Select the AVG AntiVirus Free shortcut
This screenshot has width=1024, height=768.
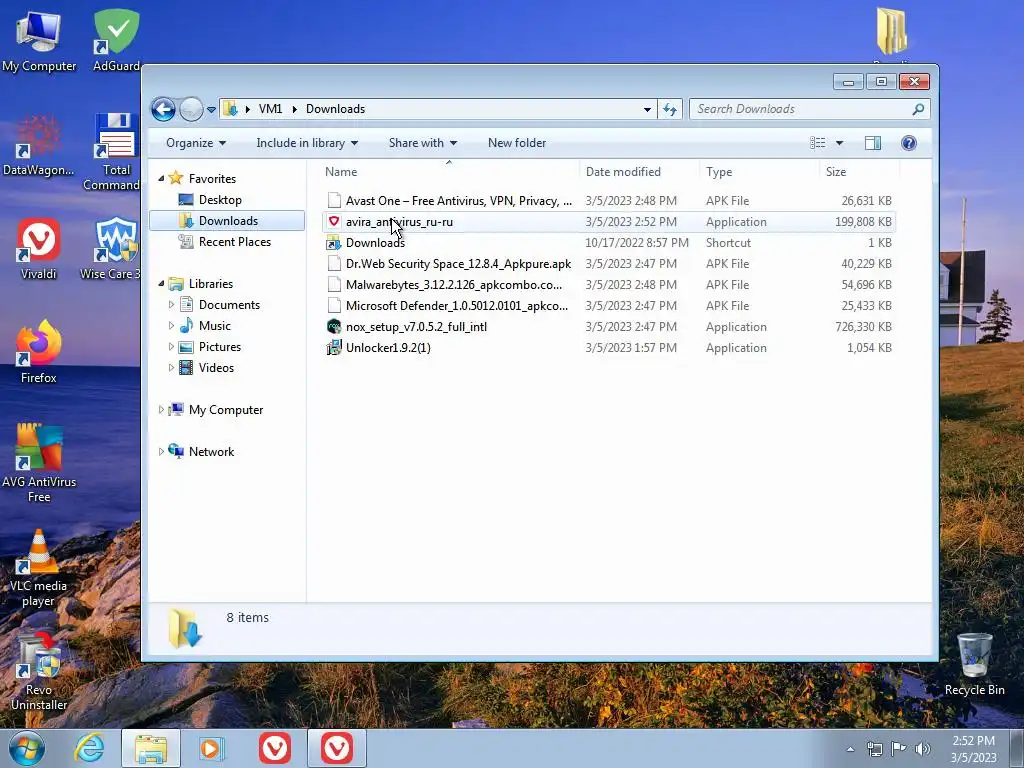39,462
